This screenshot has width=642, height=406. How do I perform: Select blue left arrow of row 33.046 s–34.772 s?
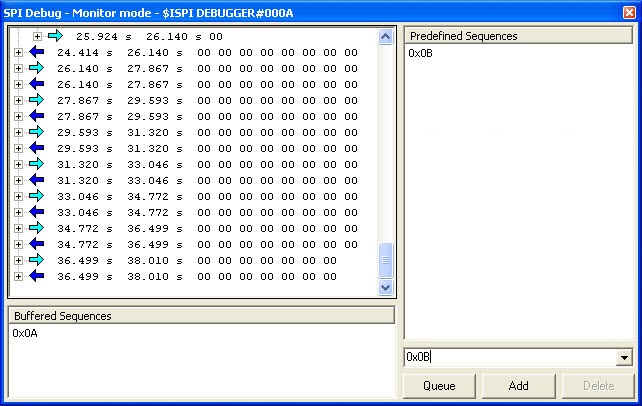37,212
